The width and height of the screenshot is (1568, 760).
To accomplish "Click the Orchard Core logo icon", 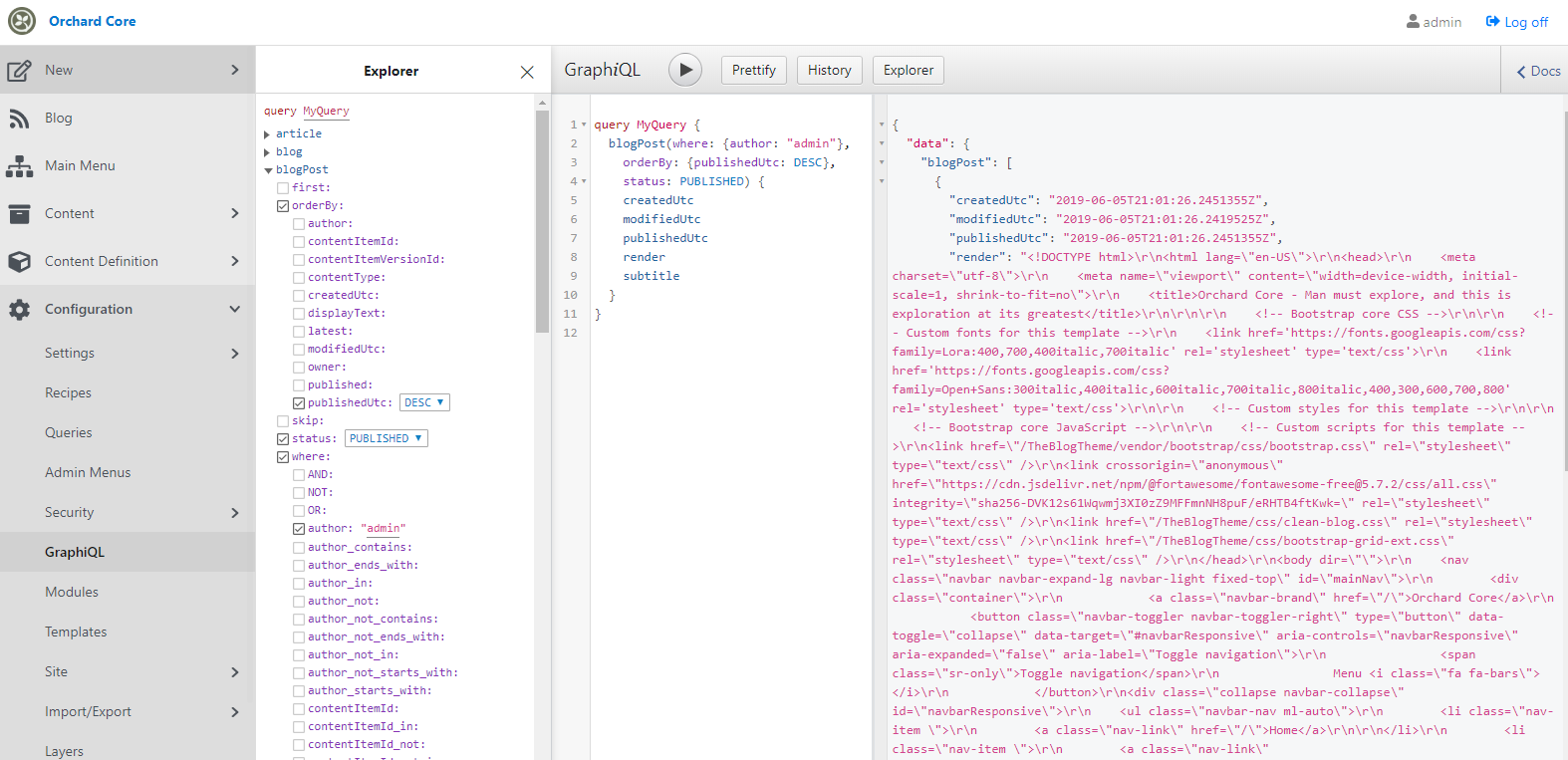I will click(x=22, y=21).
